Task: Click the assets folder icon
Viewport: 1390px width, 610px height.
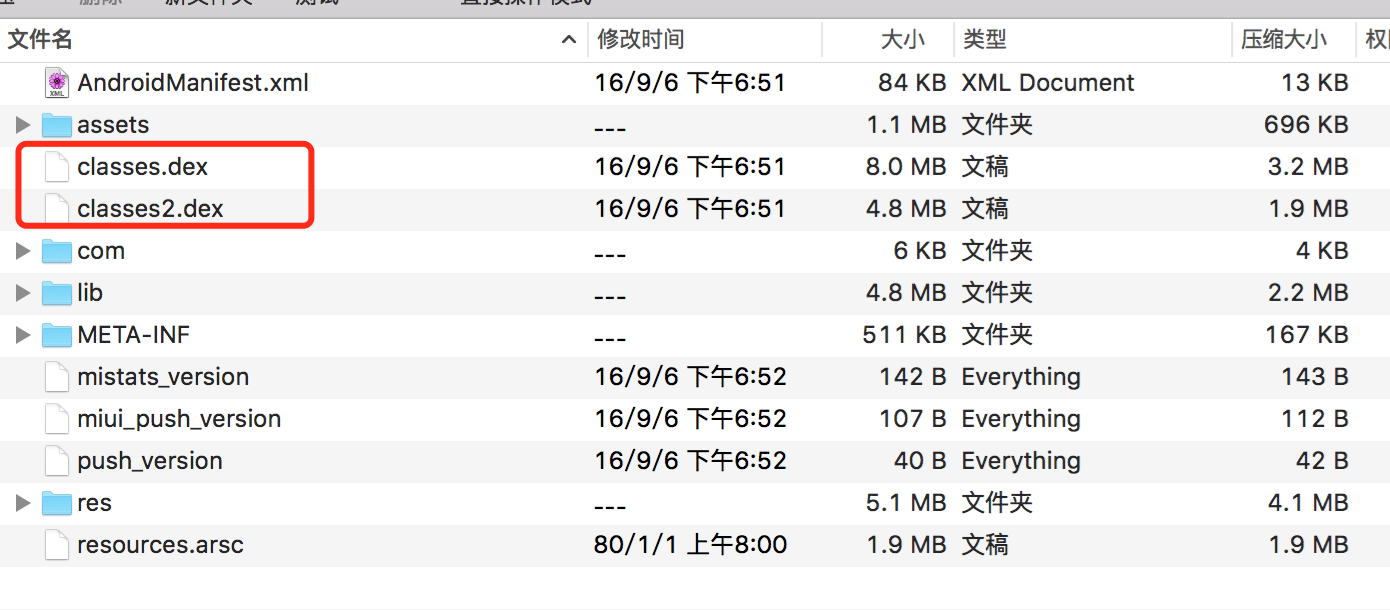Action: [55, 124]
